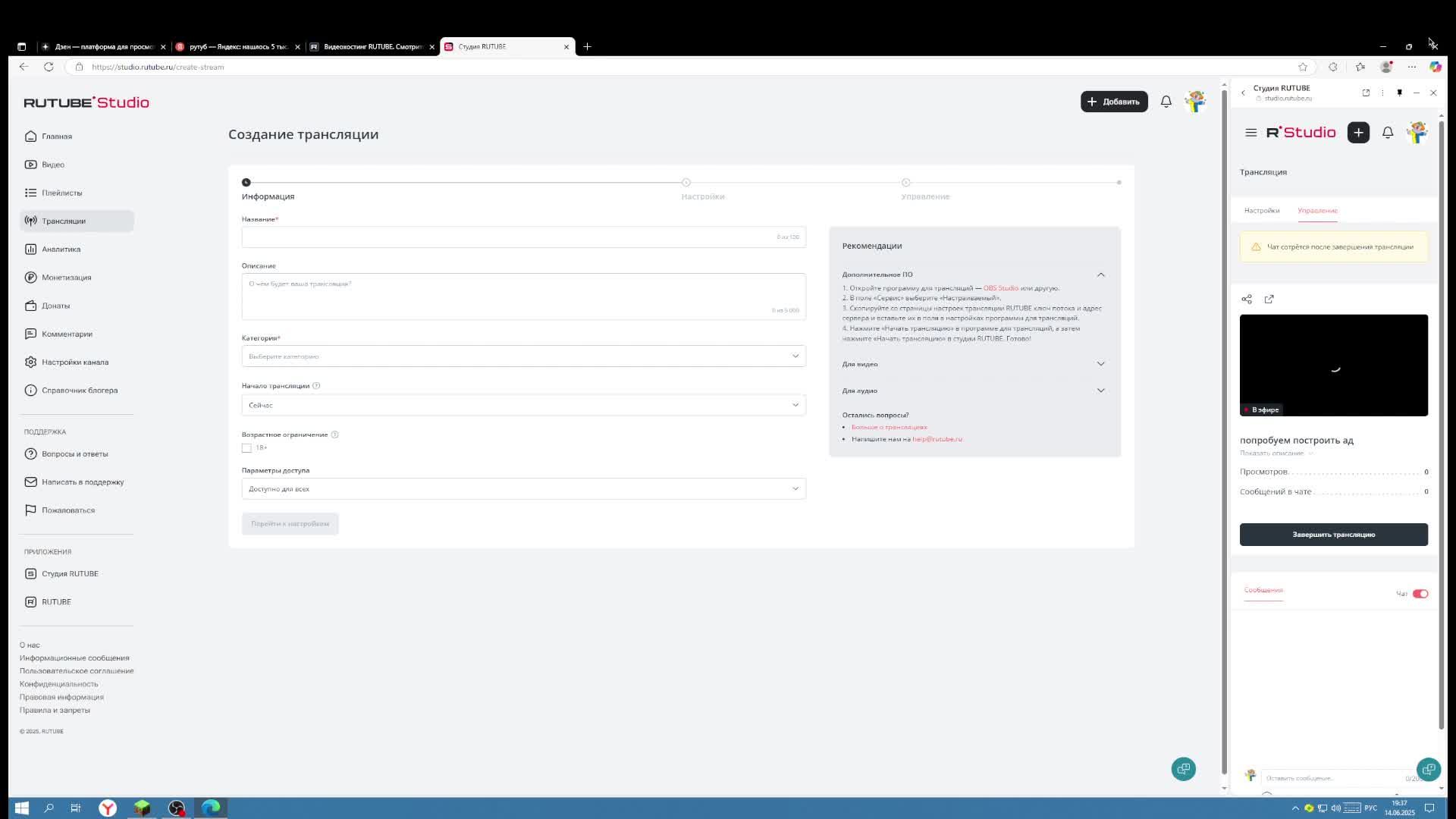Viewport: 1456px width, 819px height.
Task: Open Windows Start menu
Action: click(21, 808)
